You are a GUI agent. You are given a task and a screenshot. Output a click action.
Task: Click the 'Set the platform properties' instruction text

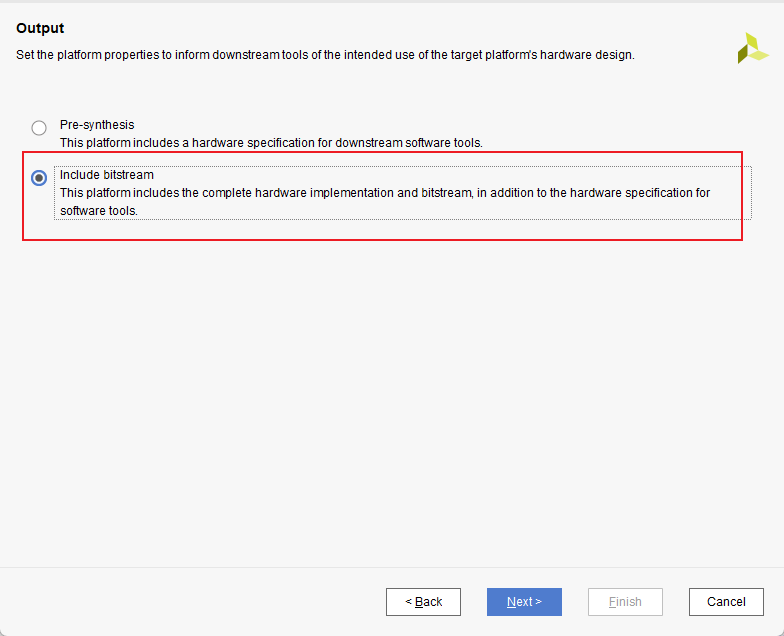[x=325, y=55]
